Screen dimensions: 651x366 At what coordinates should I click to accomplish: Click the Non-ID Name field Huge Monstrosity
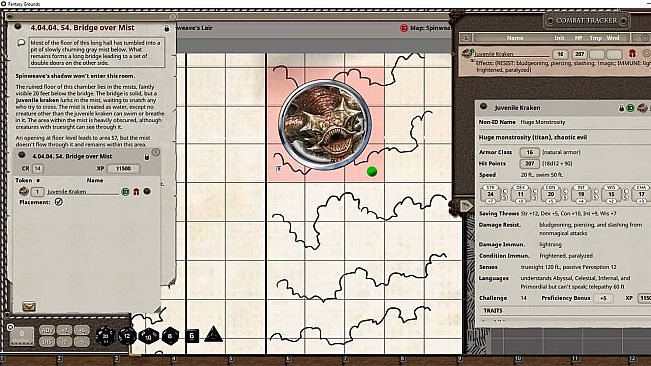(542, 122)
